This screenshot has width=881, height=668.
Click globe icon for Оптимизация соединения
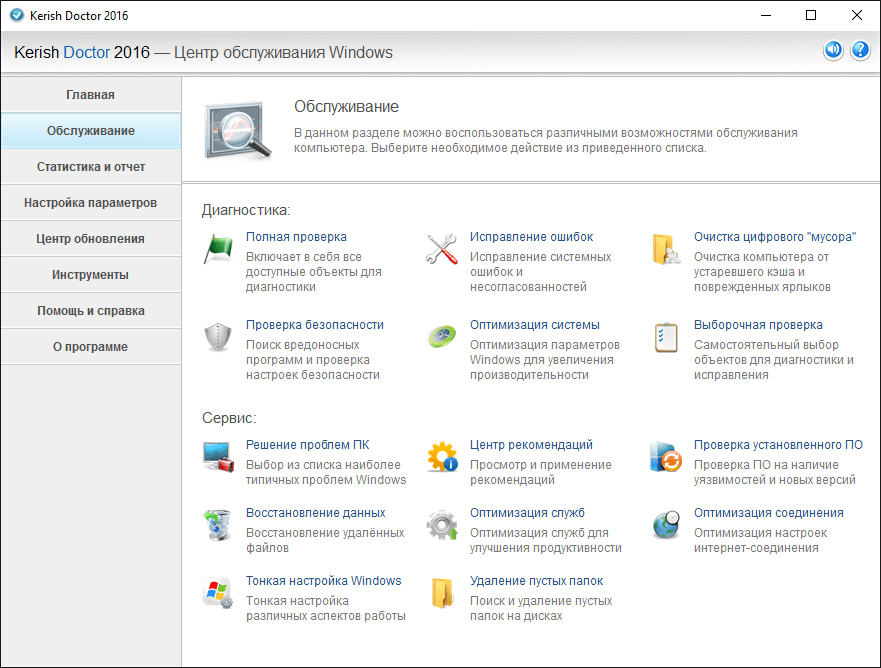666,525
